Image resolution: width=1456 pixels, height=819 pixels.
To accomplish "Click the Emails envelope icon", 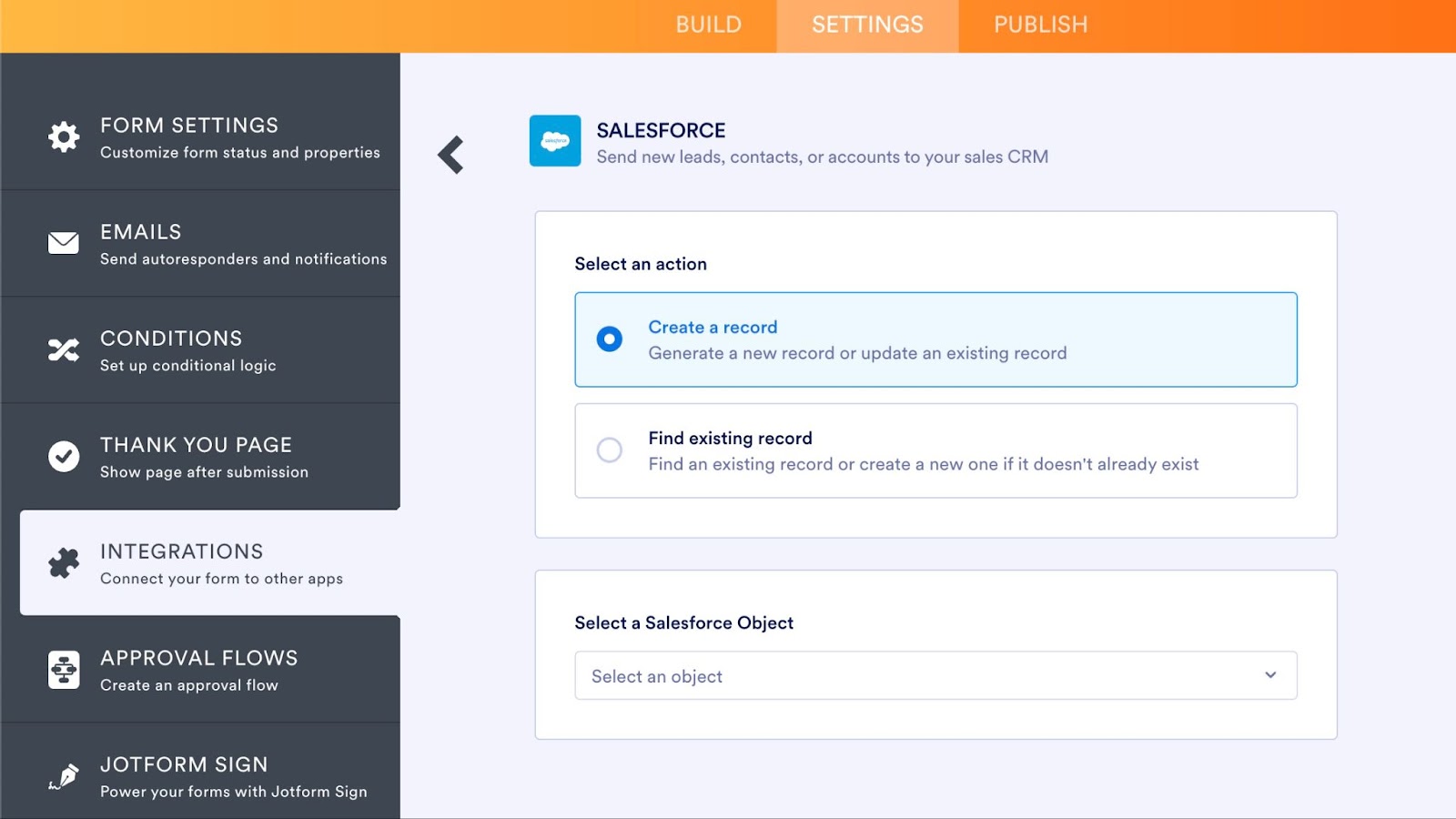I will (x=64, y=243).
